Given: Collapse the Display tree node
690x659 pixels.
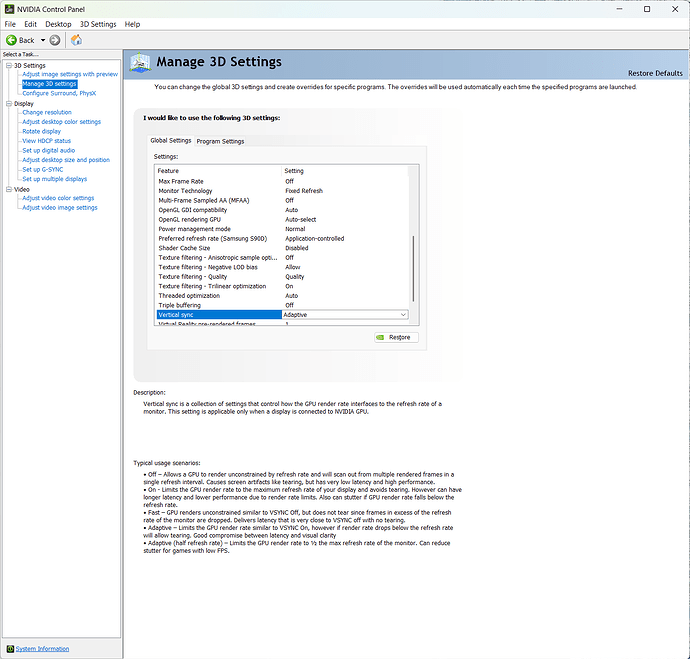Looking at the screenshot, I should 8,103.
